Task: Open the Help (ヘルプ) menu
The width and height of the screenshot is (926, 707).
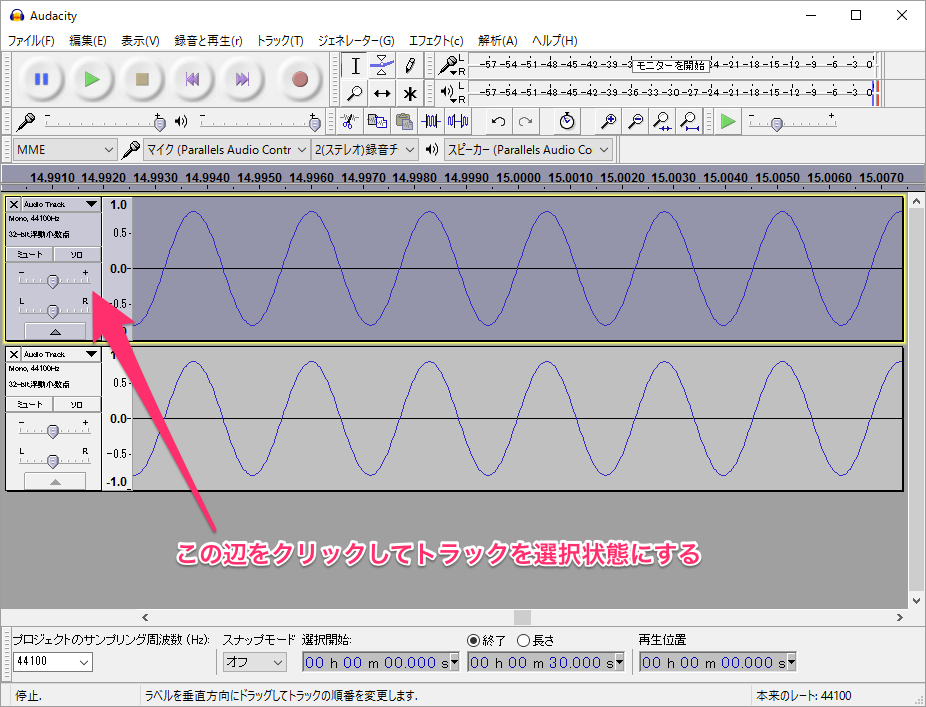Action: (x=555, y=41)
